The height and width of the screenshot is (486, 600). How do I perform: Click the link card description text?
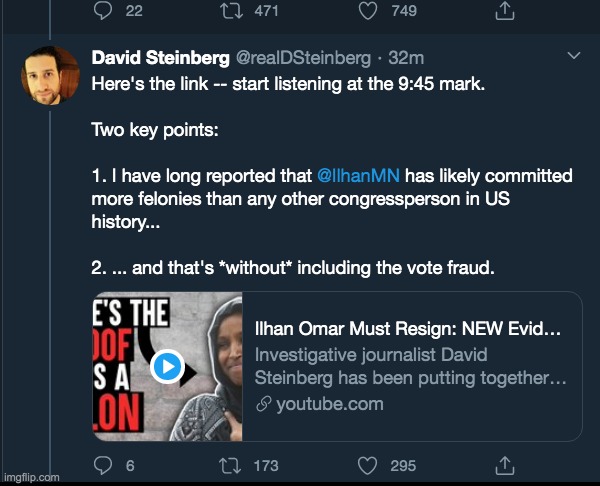pos(410,366)
